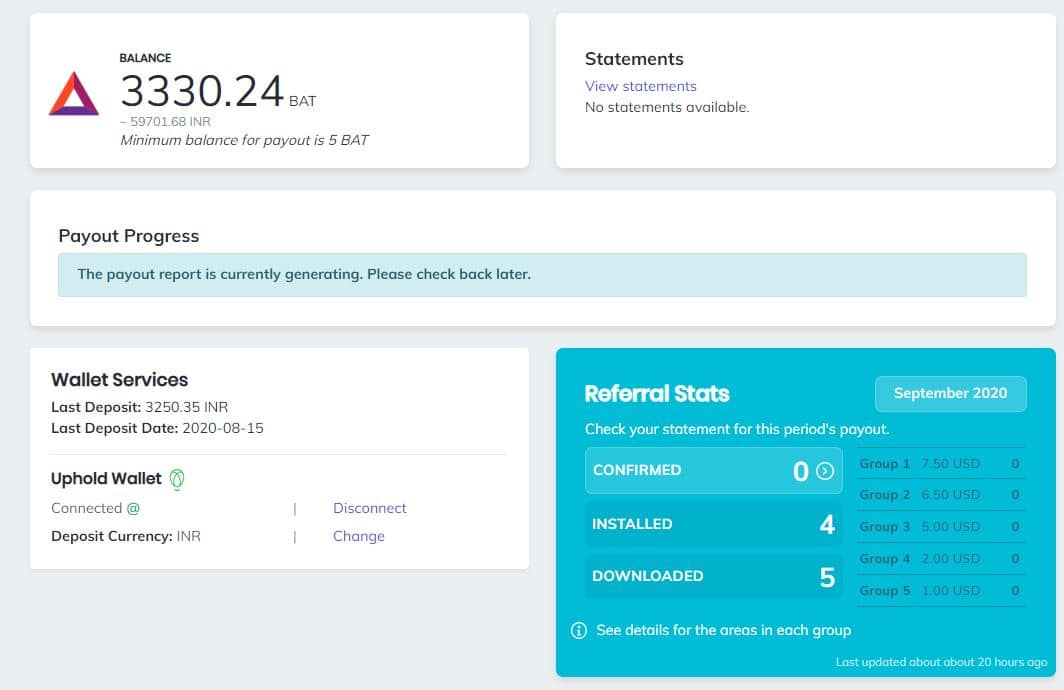This screenshot has height=690, width=1064.
Task: Disconnect the Uphold wallet
Action: coord(369,508)
